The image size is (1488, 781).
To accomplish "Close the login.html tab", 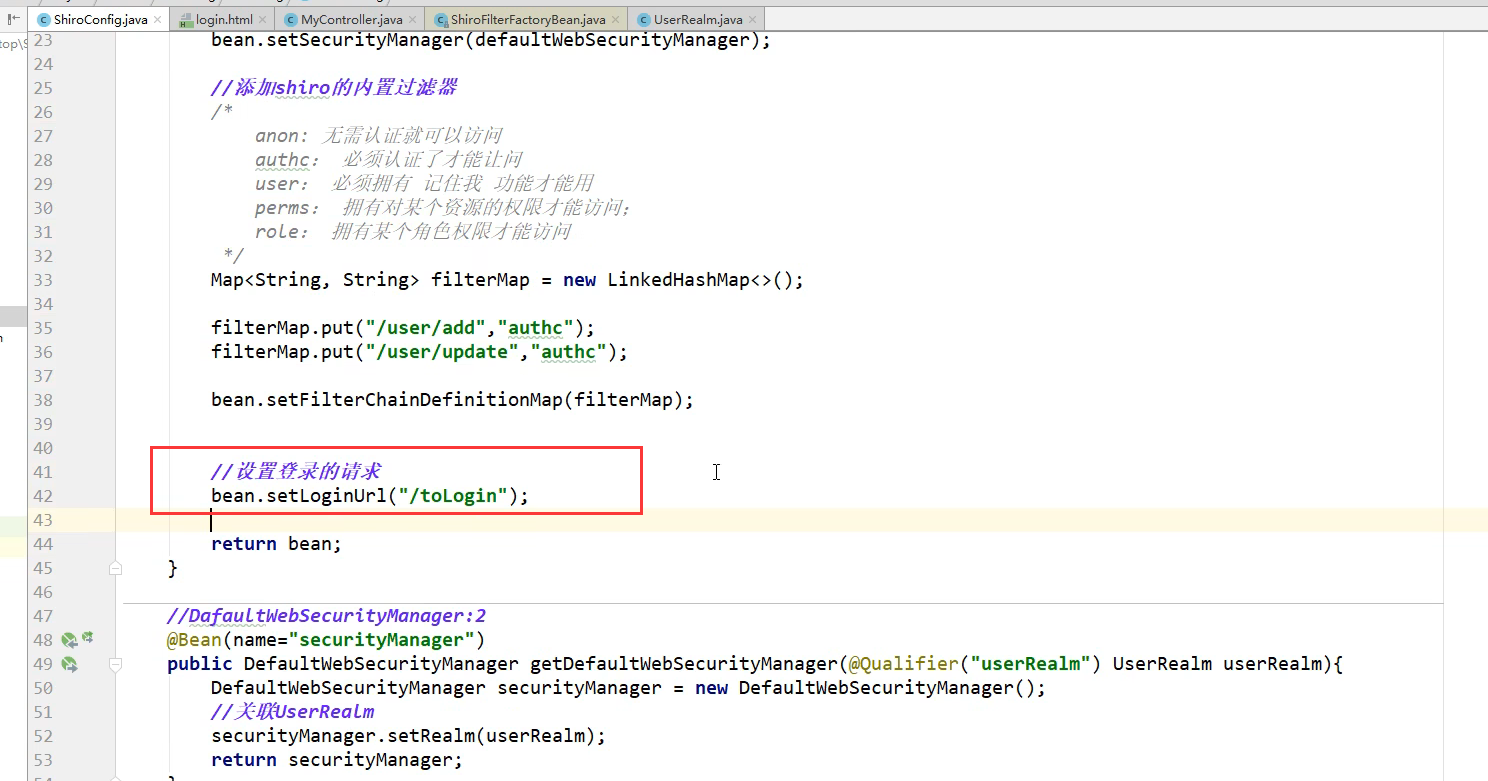I will pos(264,20).
